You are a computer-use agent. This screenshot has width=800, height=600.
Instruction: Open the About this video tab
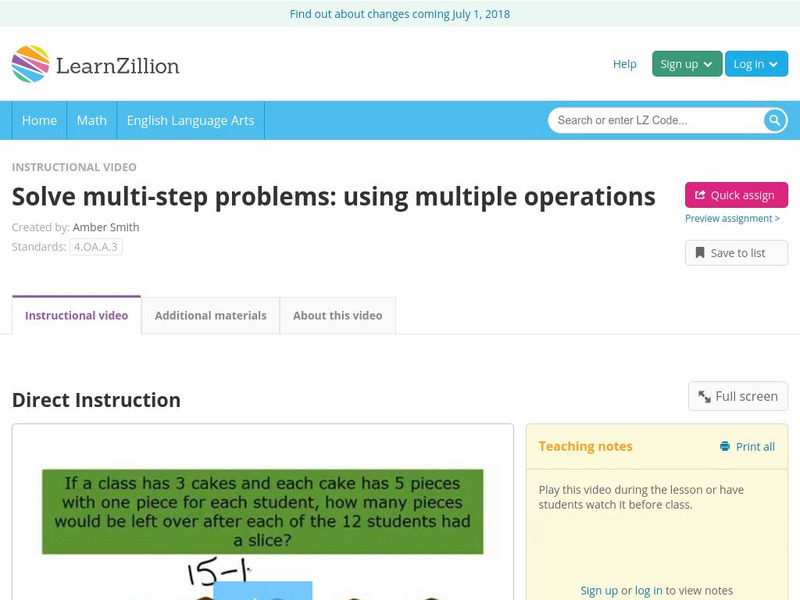pyautogui.click(x=337, y=315)
